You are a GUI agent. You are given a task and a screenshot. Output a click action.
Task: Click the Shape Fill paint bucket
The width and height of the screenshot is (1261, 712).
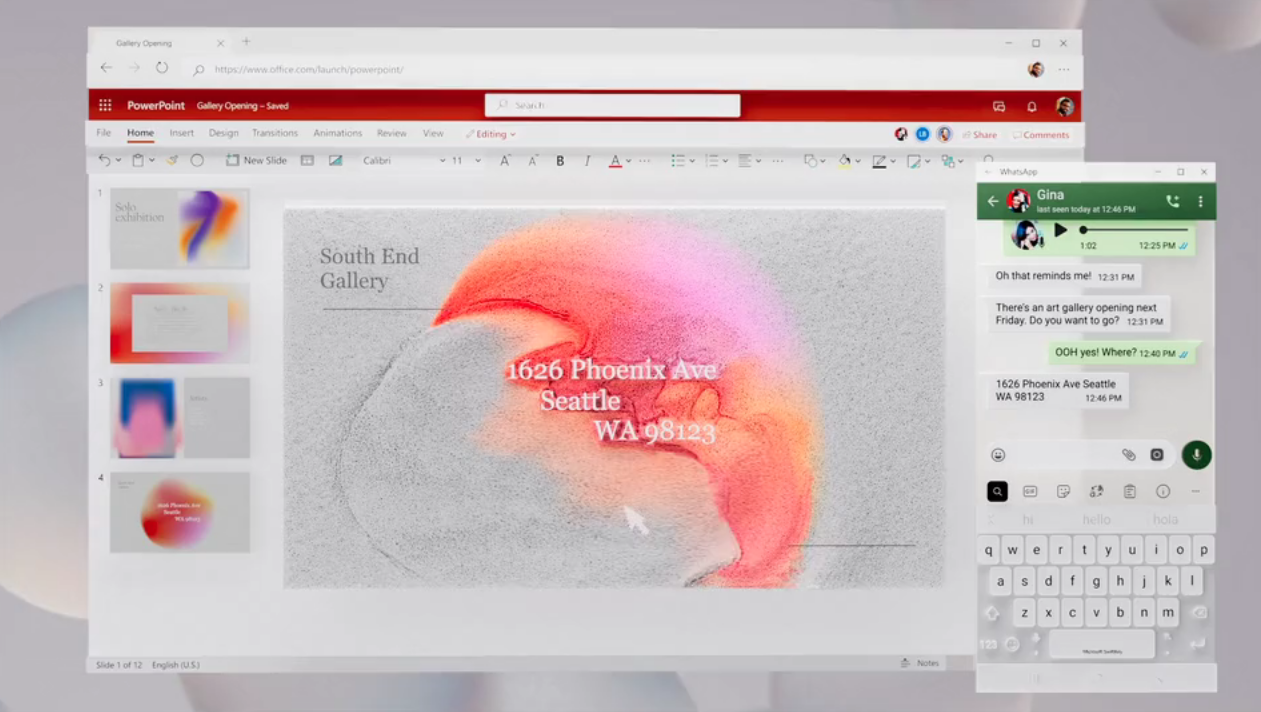[x=844, y=160]
